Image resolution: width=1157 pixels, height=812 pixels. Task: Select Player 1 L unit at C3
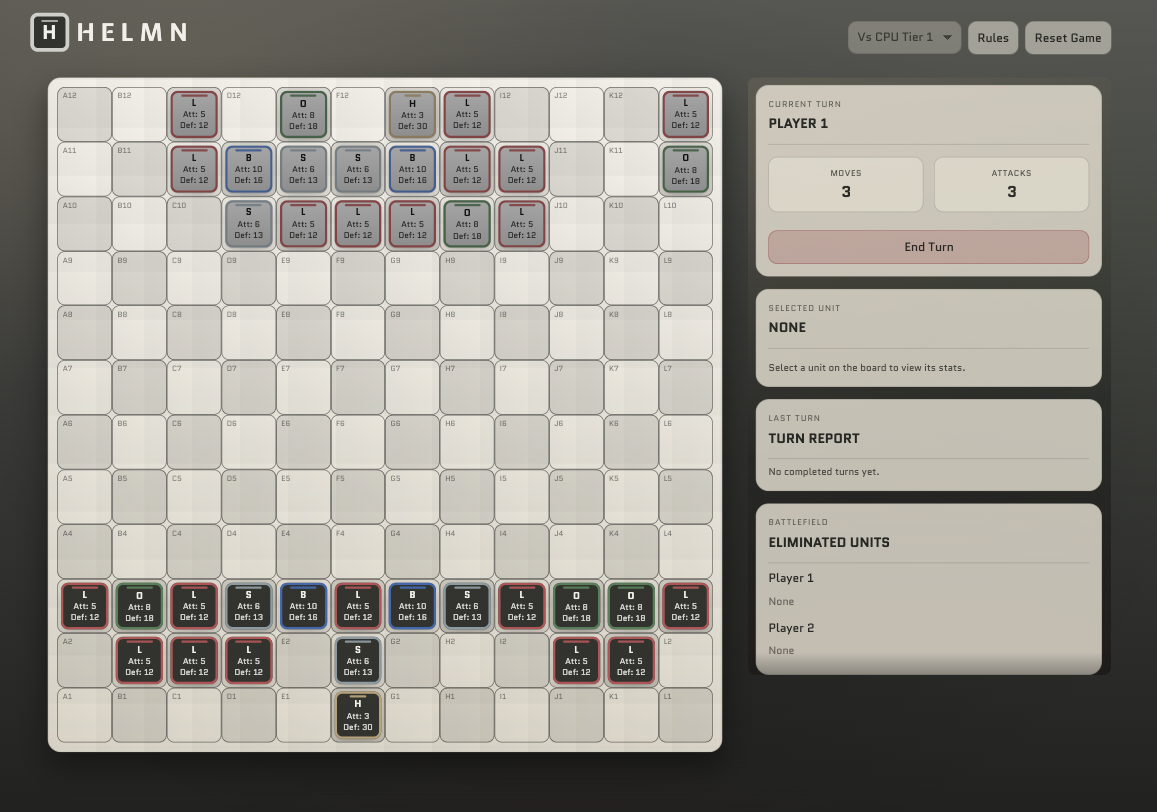(x=194, y=606)
